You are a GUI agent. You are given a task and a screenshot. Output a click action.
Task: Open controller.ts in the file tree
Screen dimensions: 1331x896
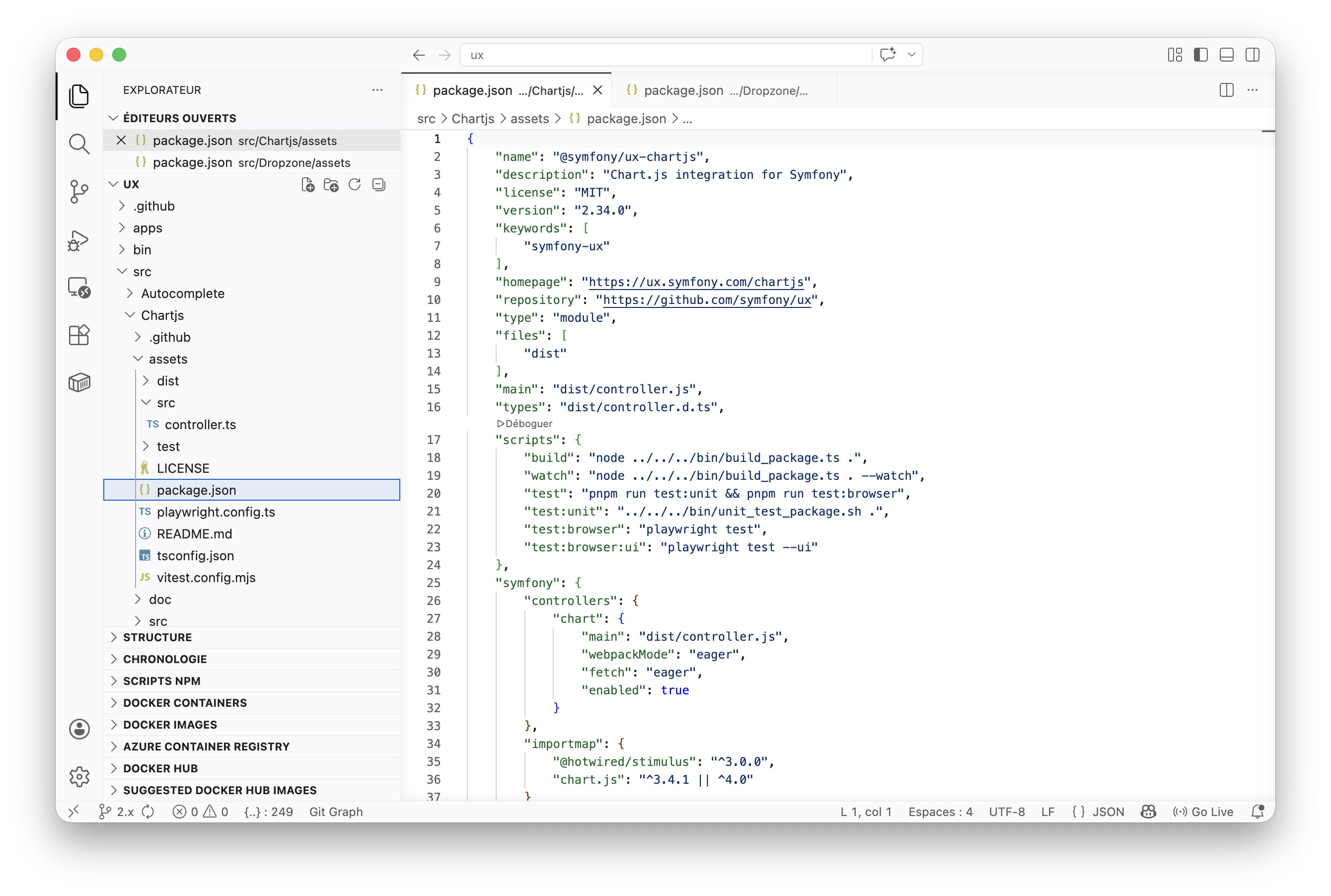point(200,425)
